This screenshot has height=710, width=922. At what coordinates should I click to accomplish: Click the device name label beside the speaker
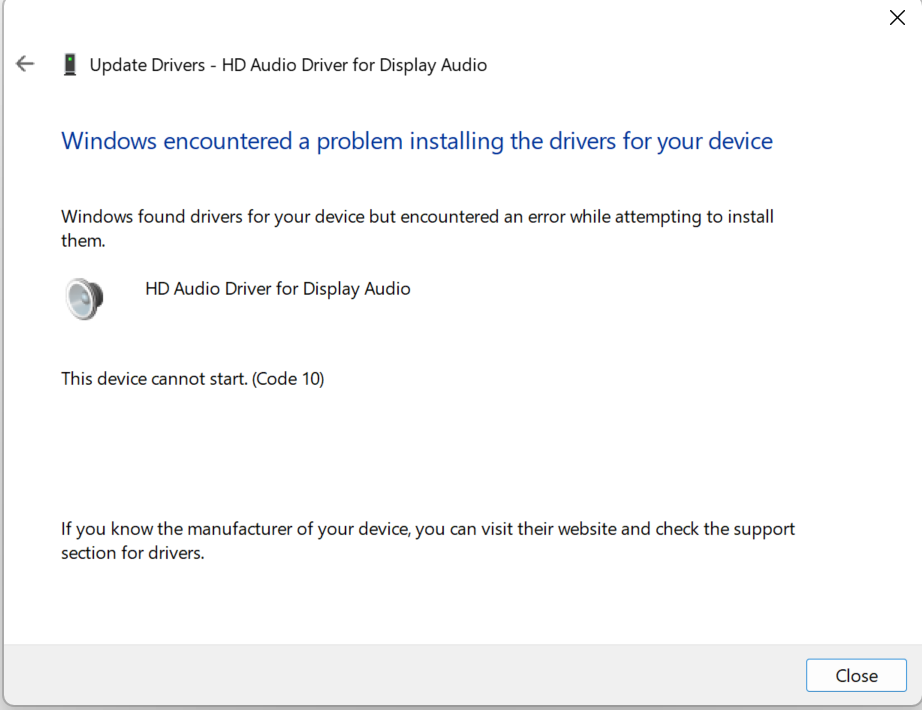(278, 289)
